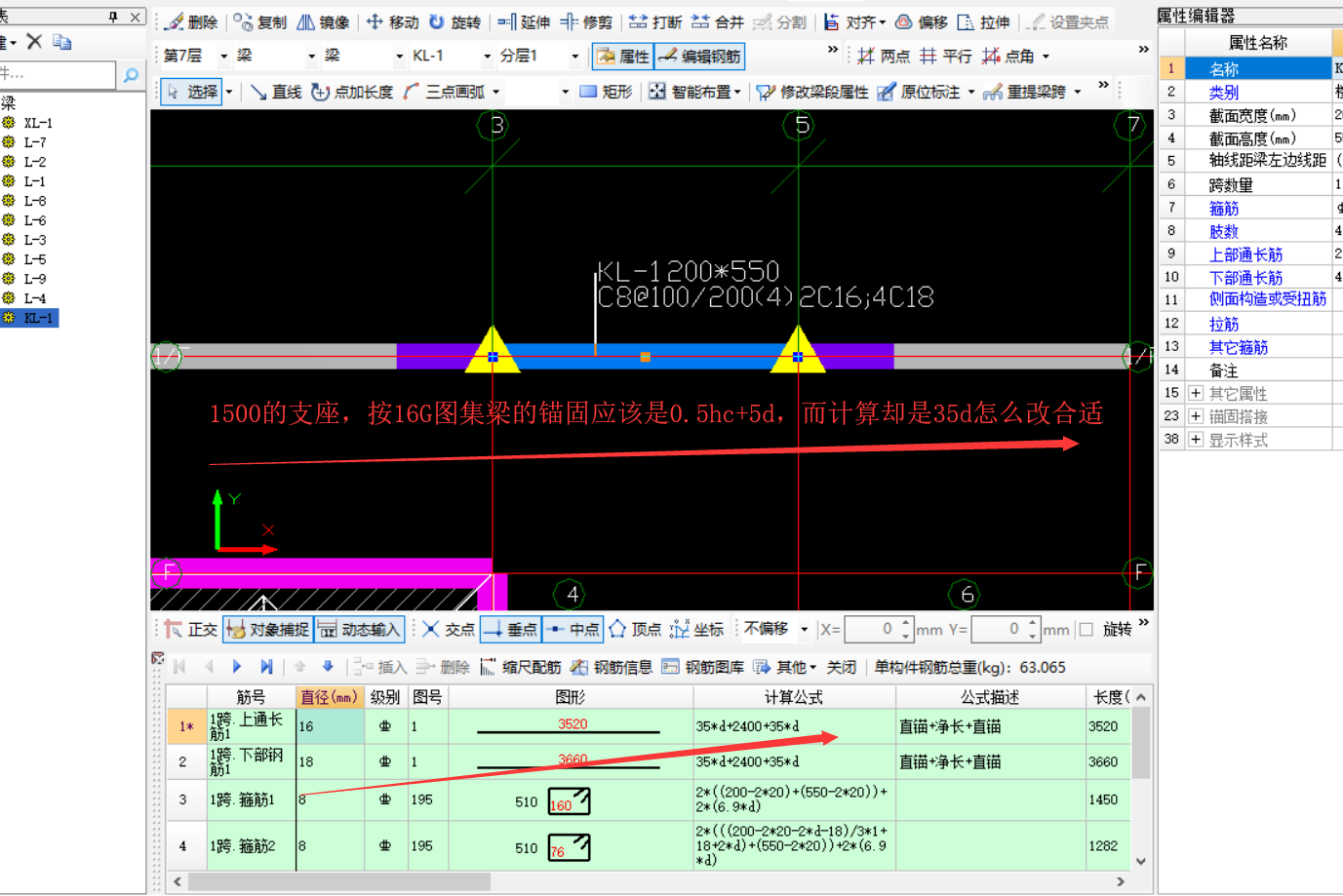The image size is (1343, 896).
Task: Click the 直径(mm) column header
Action: point(330,697)
